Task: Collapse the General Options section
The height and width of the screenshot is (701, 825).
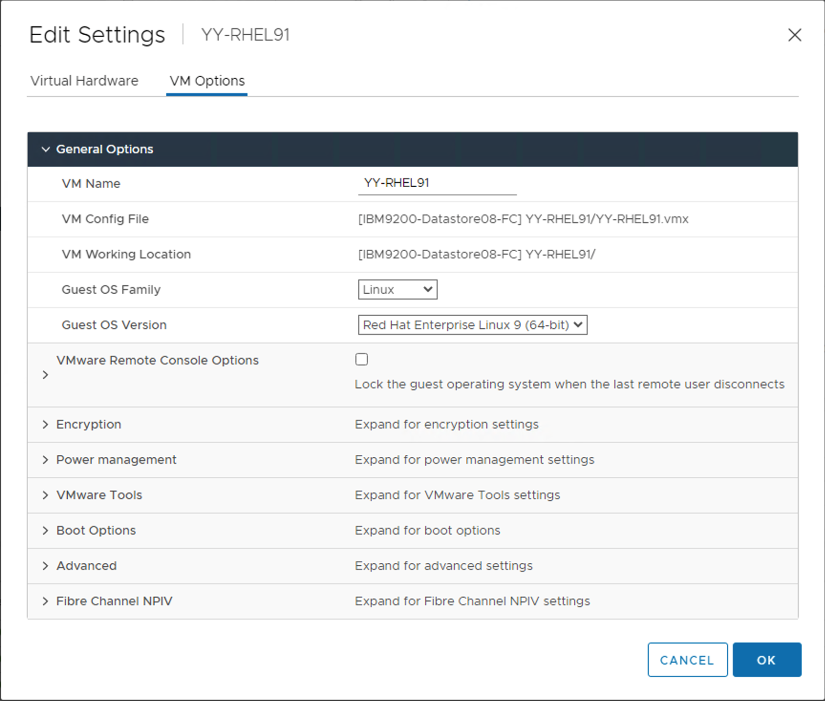Action: 46,149
